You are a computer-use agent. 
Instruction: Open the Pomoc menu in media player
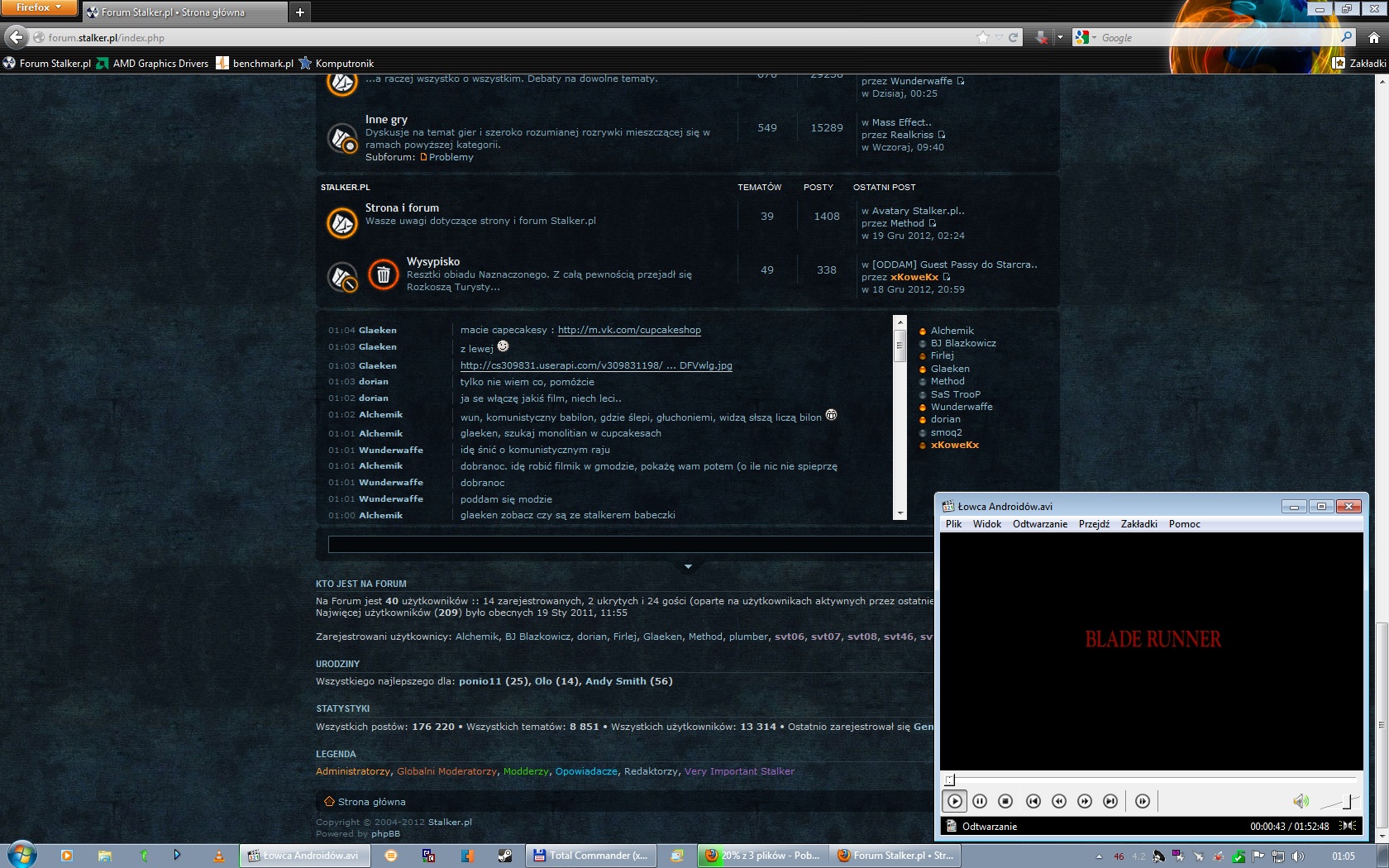[x=1184, y=524]
